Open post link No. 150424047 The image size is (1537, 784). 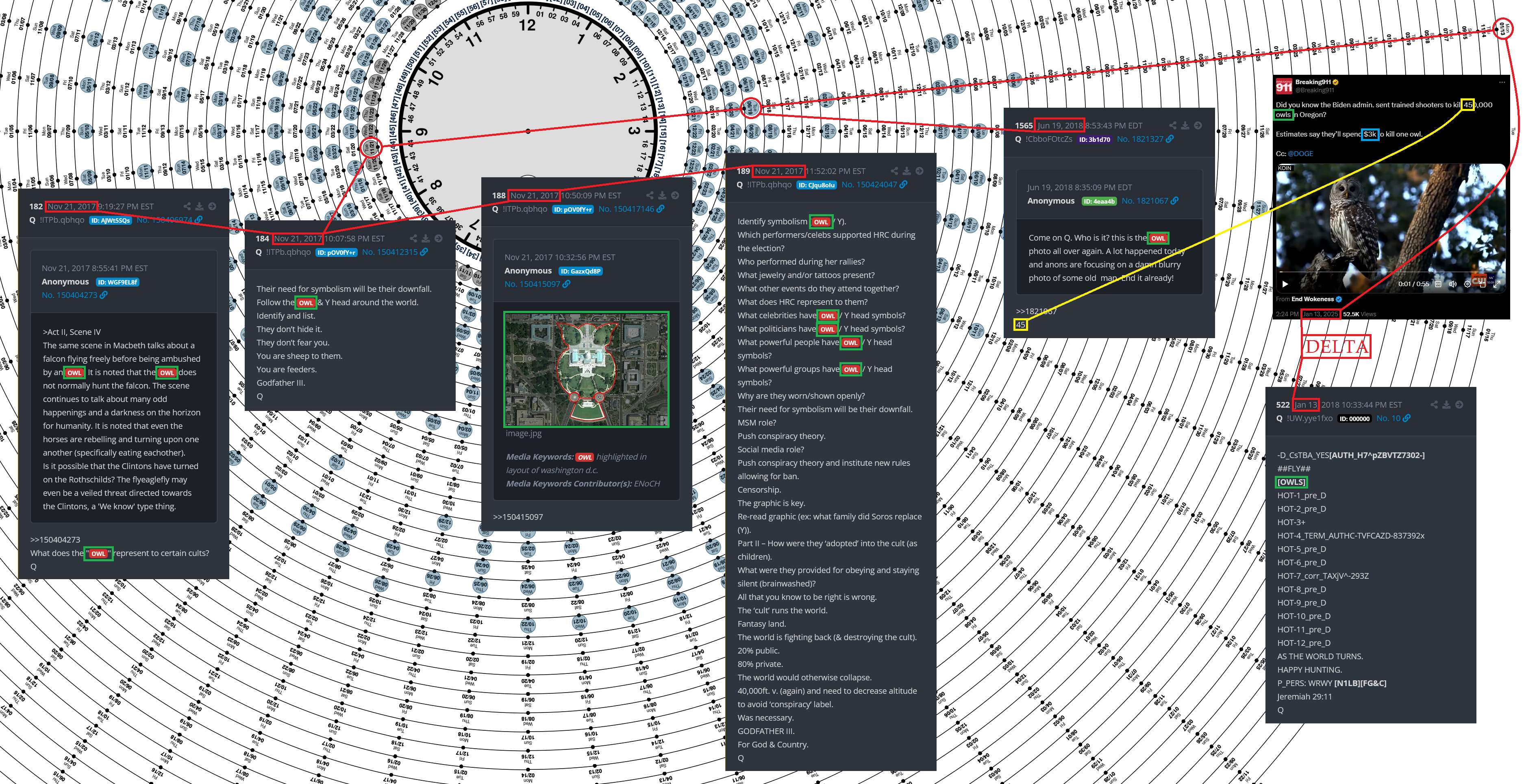tap(874, 185)
